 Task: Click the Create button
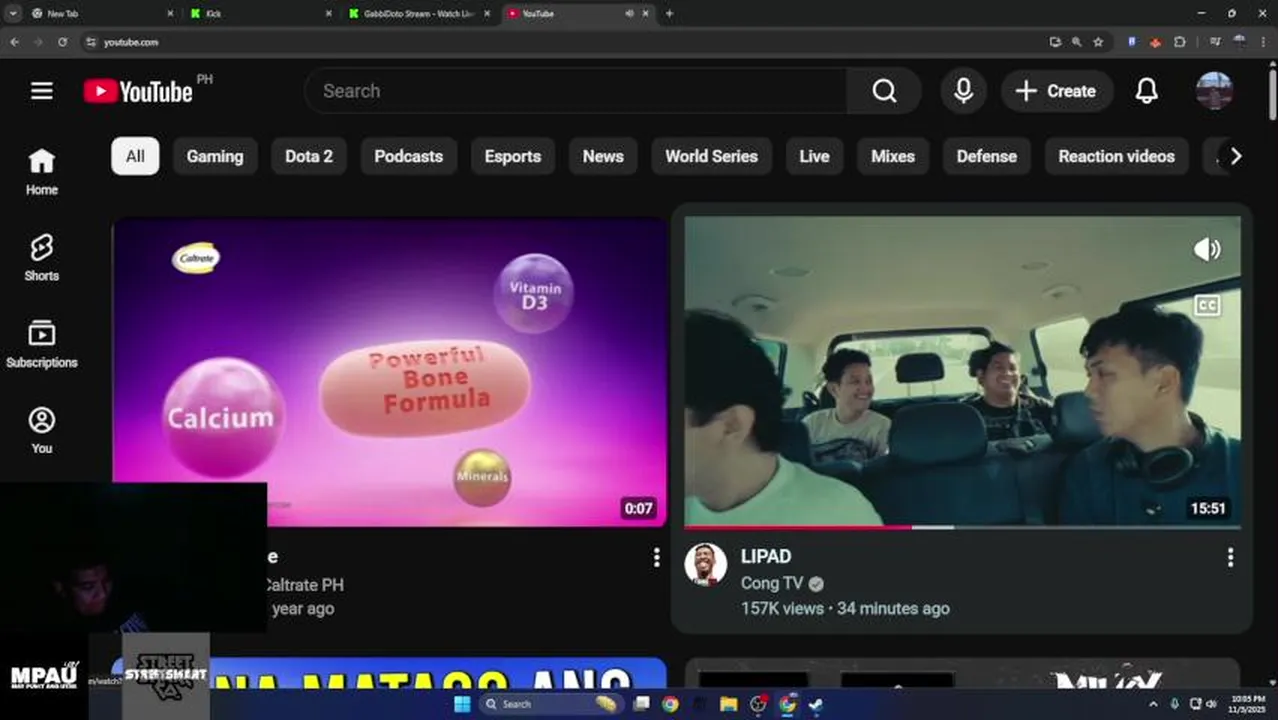pos(1057,91)
